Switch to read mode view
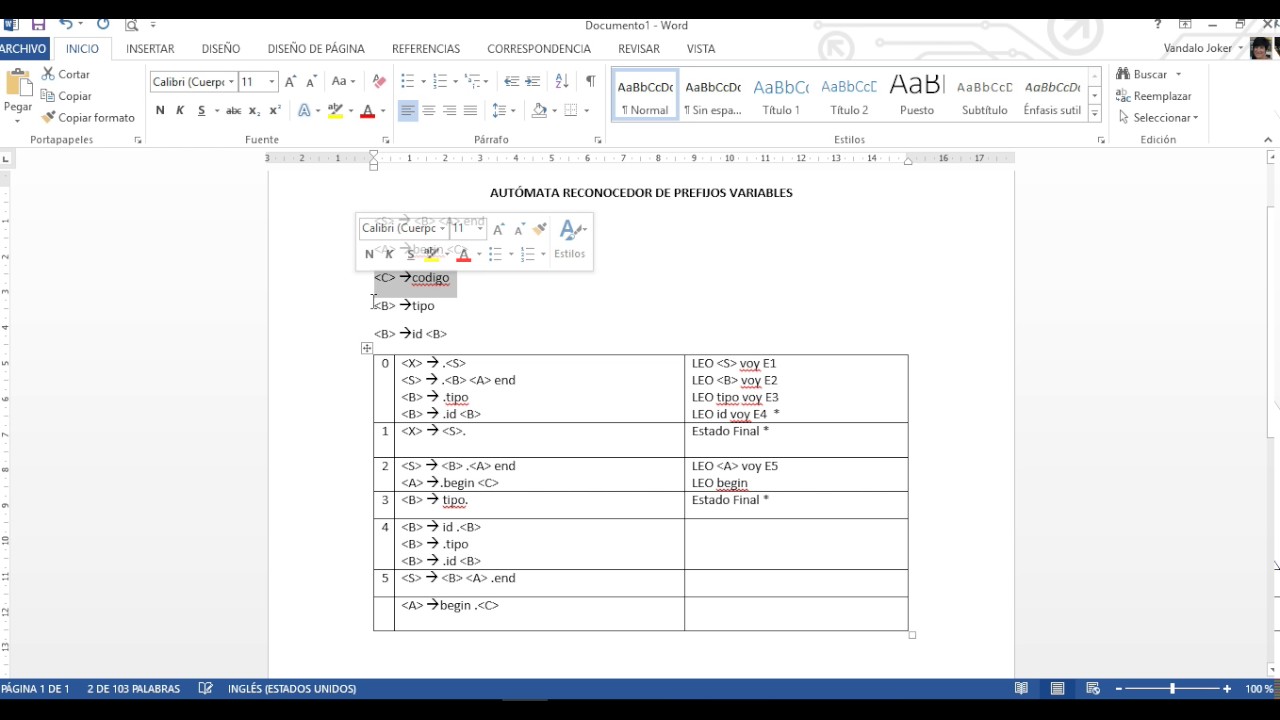The height and width of the screenshot is (720, 1280). click(1021, 689)
